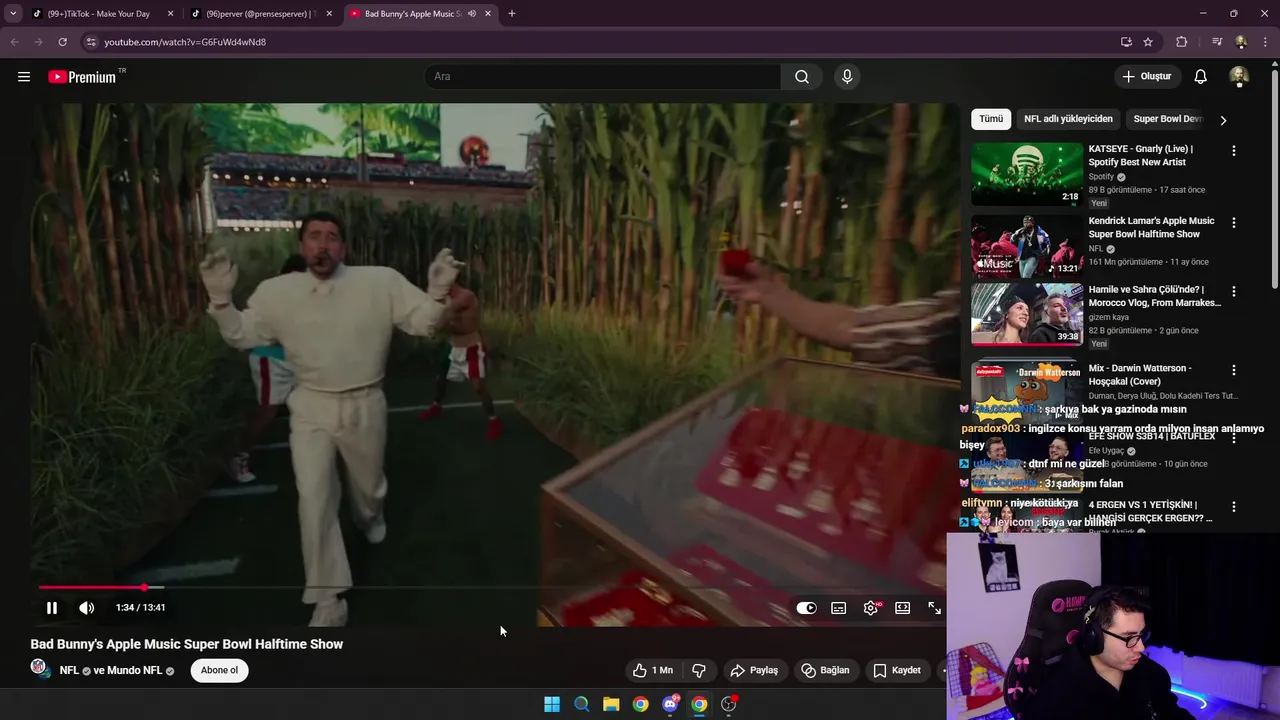The width and height of the screenshot is (1280, 720).
Task: Select NFL adlı yükleyiciden chip
Action: (x=1068, y=119)
